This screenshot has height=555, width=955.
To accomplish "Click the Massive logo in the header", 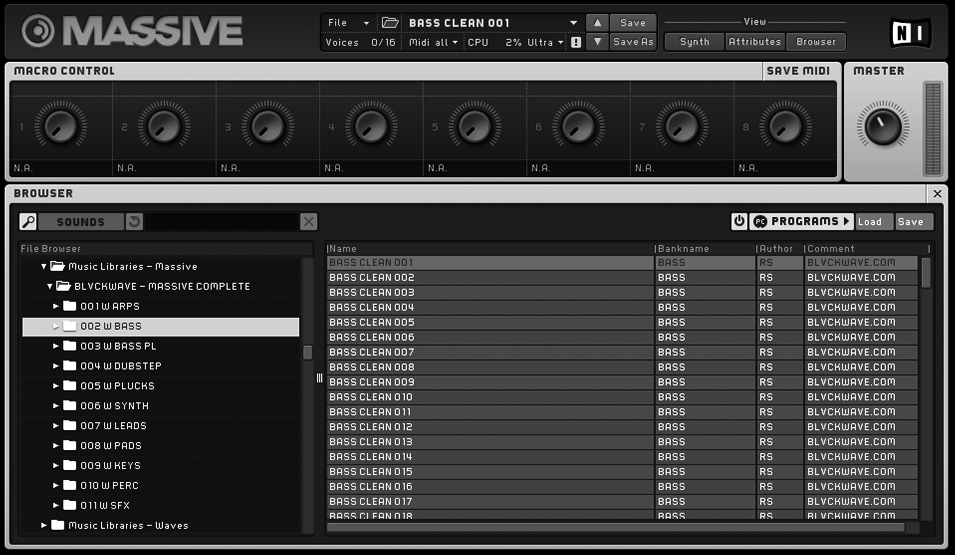I will [133, 31].
